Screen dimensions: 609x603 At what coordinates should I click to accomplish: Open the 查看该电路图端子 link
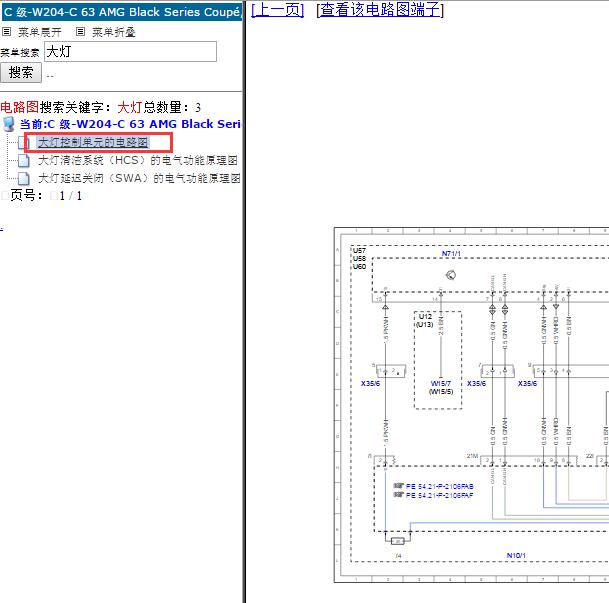coord(380,9)
